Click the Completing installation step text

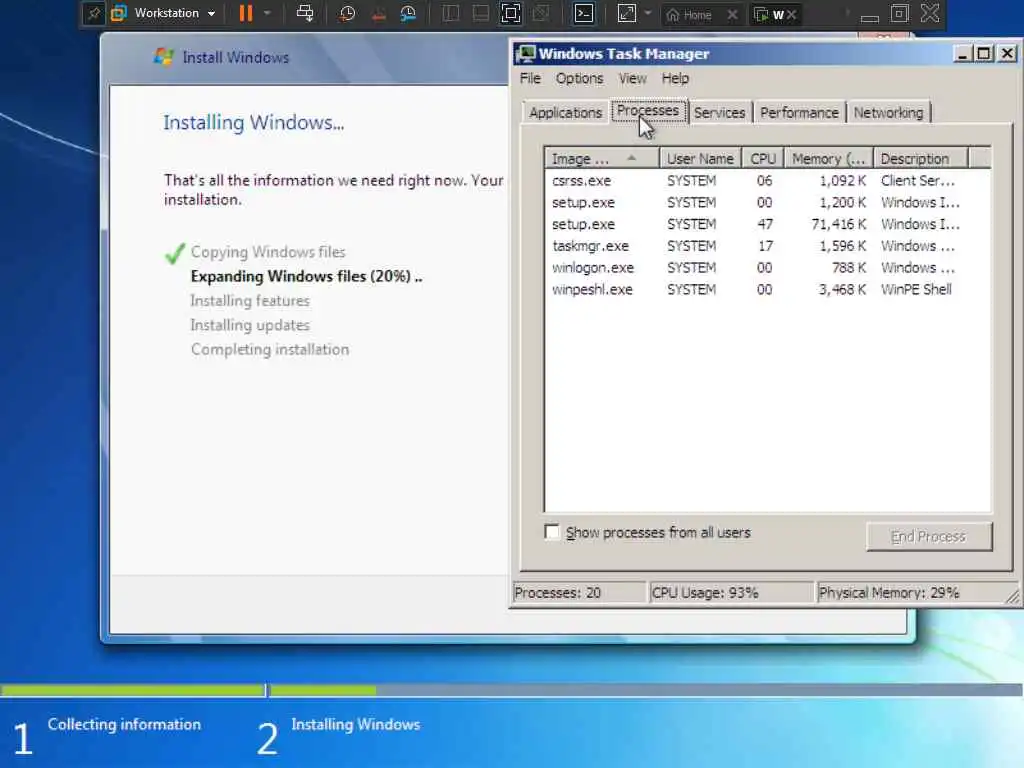270,349
